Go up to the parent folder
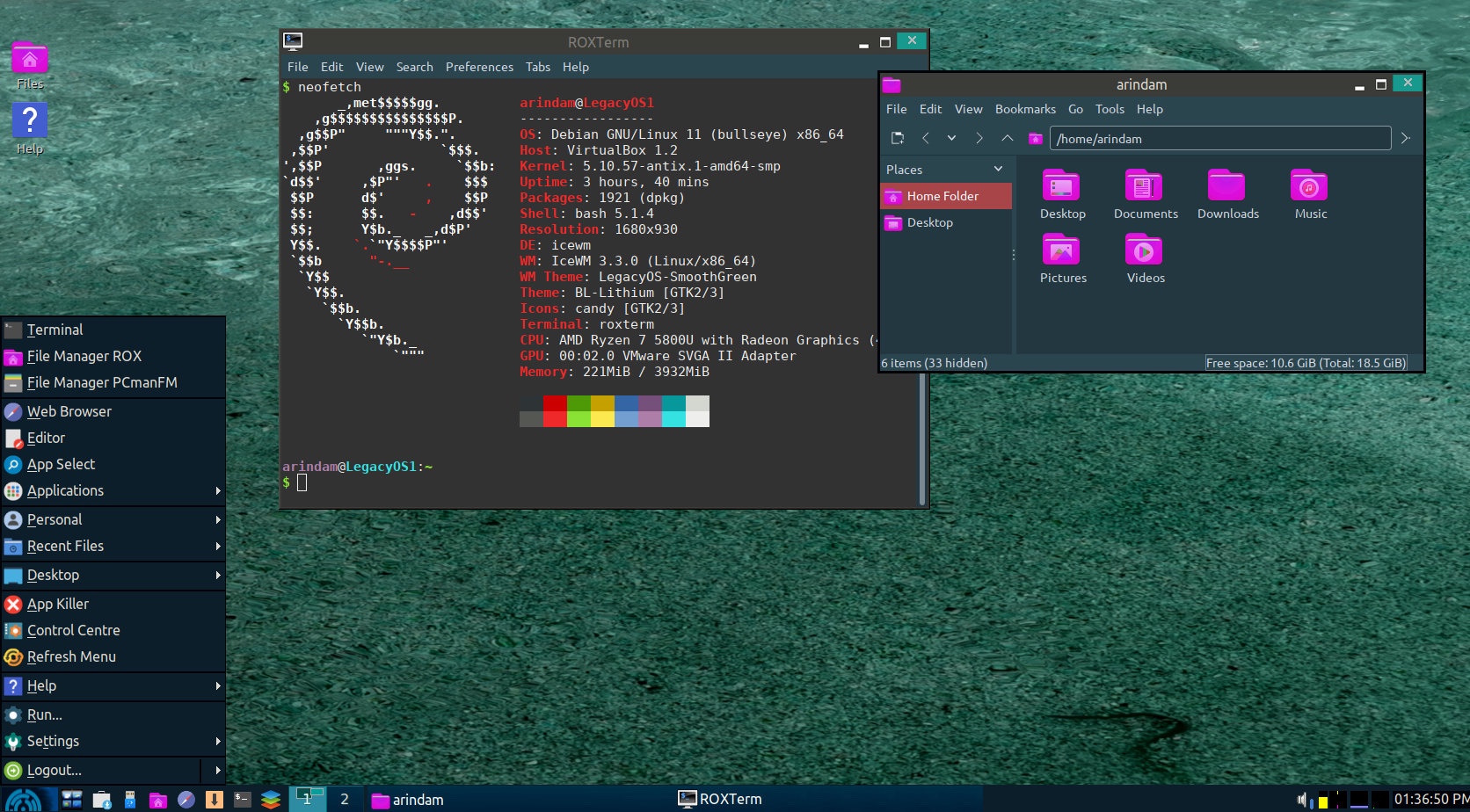This screenshot has height=812, width=1470. [1008, 138]
